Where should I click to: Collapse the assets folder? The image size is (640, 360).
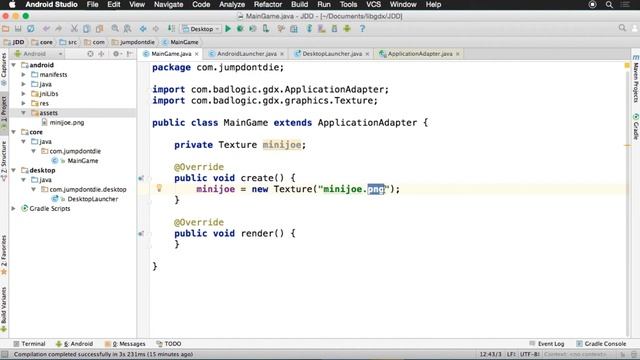point(24,113)
